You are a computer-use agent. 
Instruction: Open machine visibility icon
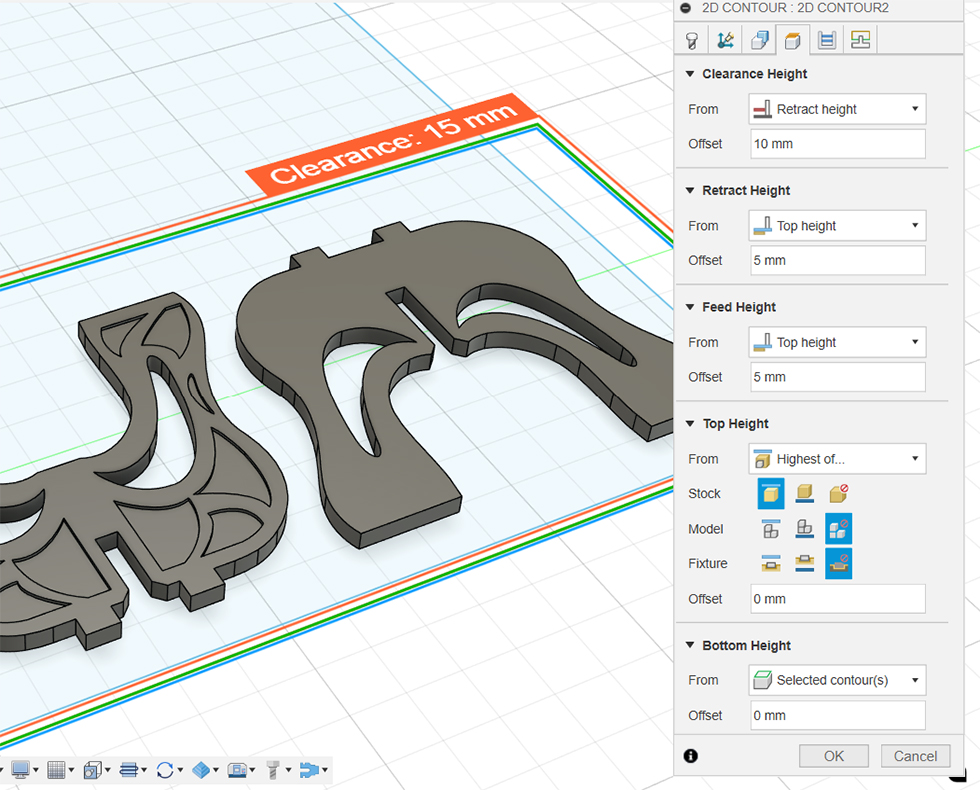coord(237,769)
